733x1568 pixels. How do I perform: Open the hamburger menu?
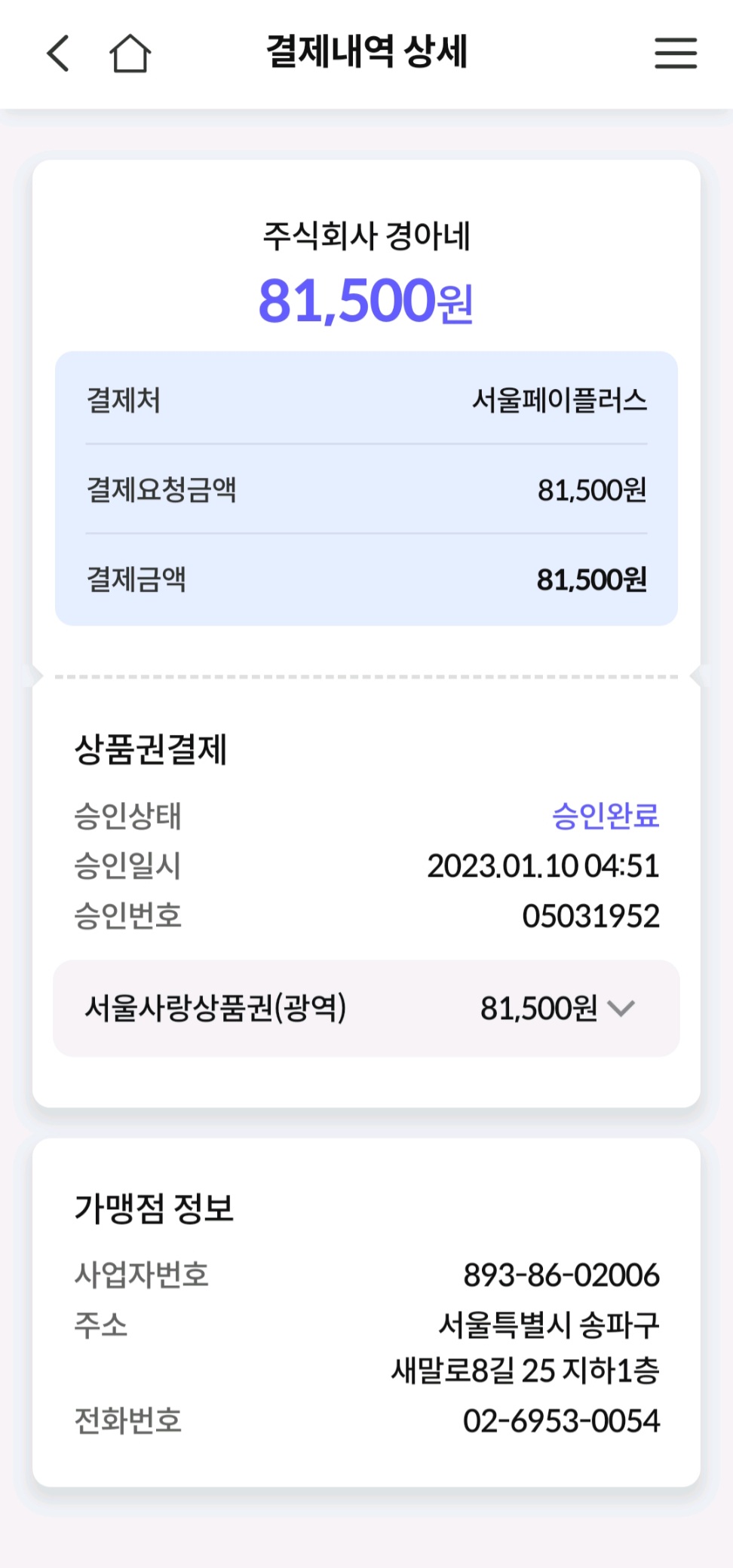click(x=676, y=54)
